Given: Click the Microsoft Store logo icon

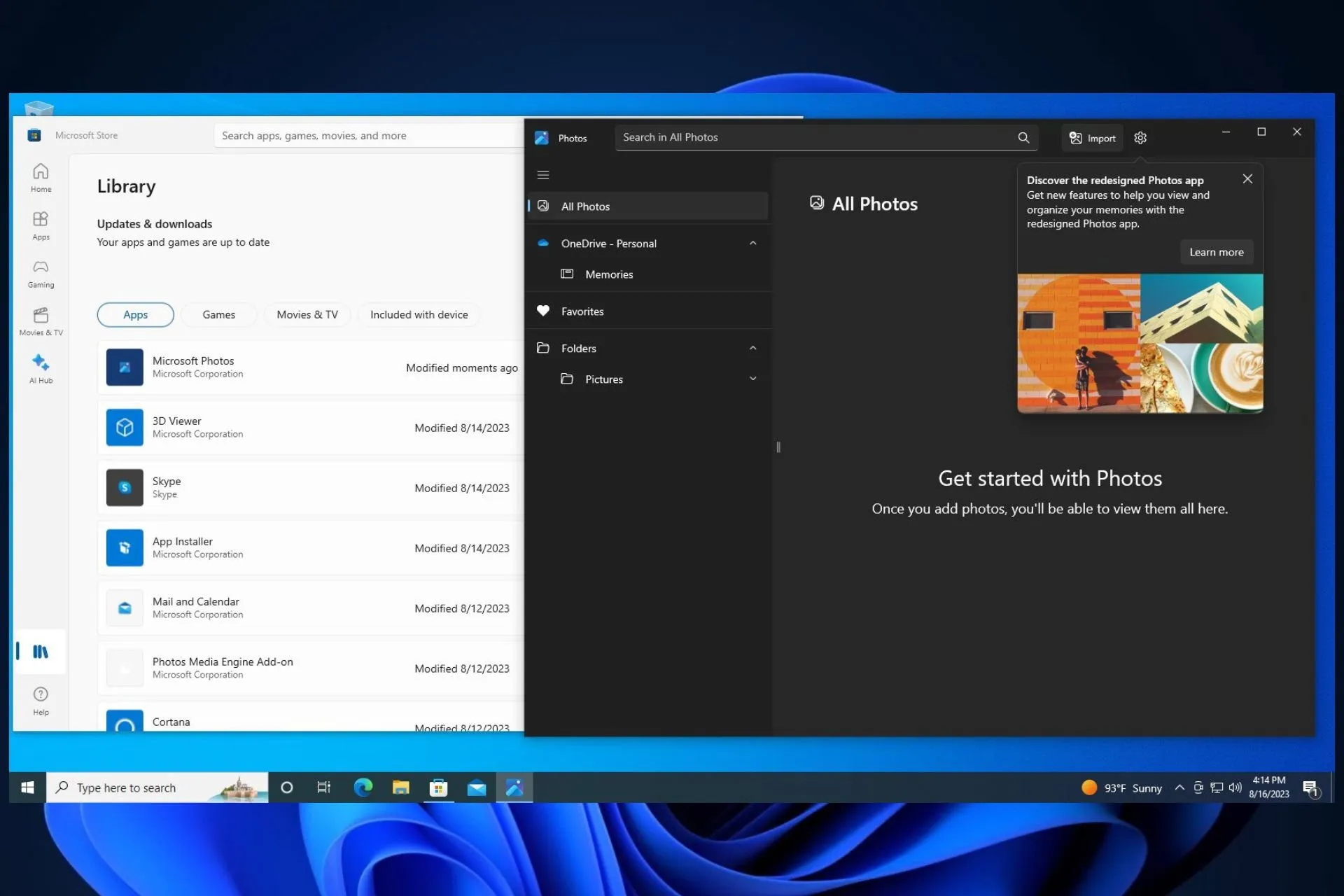Looking at the screenshot, I should point(34,135).
